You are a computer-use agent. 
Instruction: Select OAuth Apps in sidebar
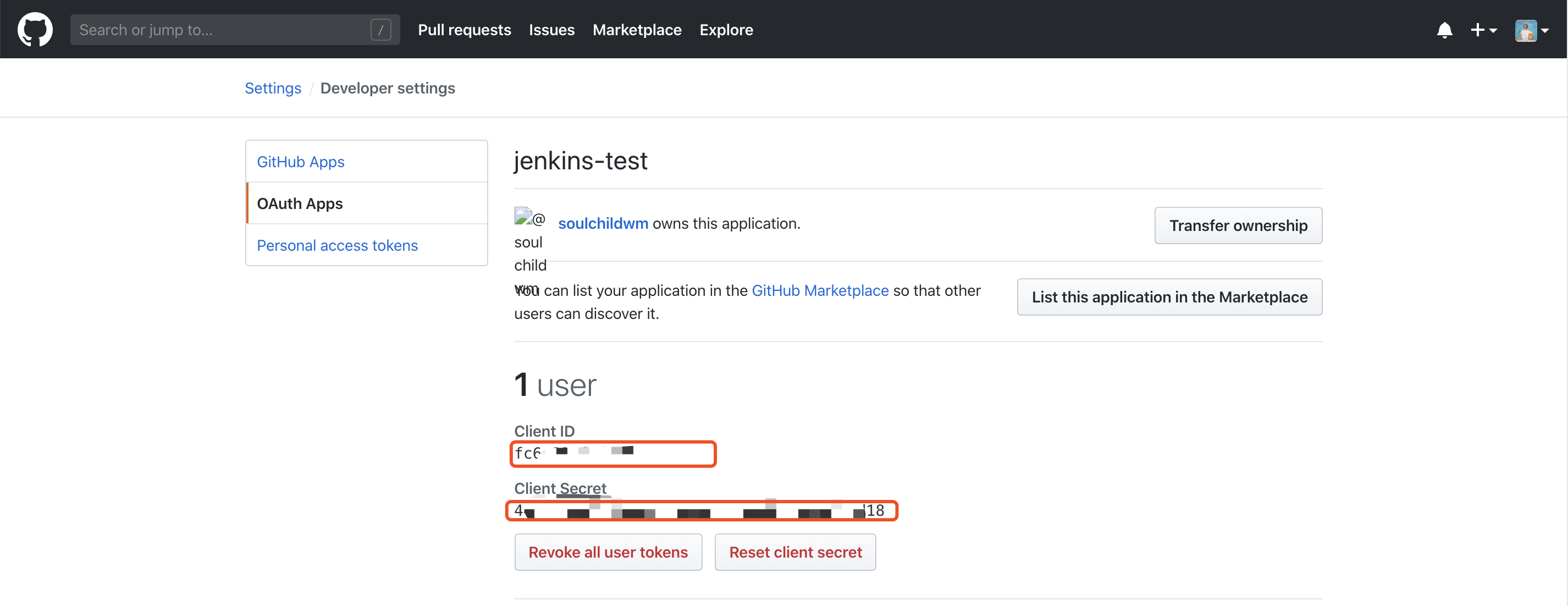[x=366, y=203]
